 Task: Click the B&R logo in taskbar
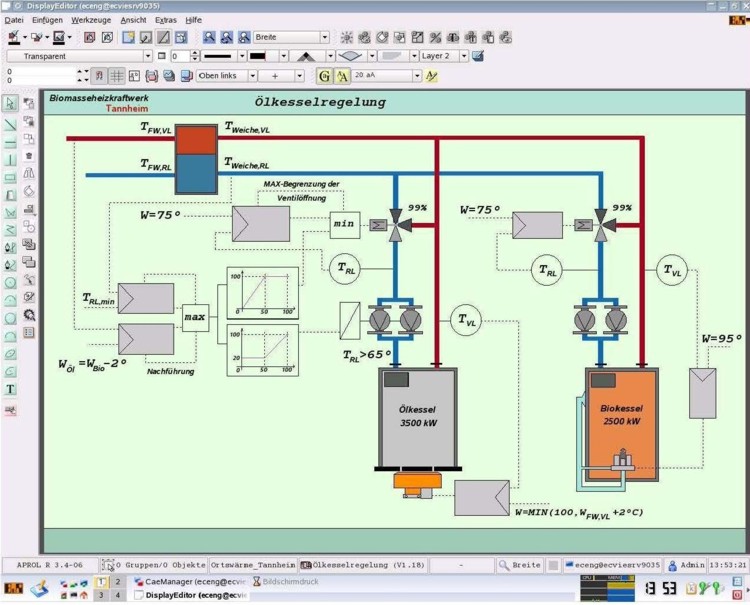[x=13, y=588]
